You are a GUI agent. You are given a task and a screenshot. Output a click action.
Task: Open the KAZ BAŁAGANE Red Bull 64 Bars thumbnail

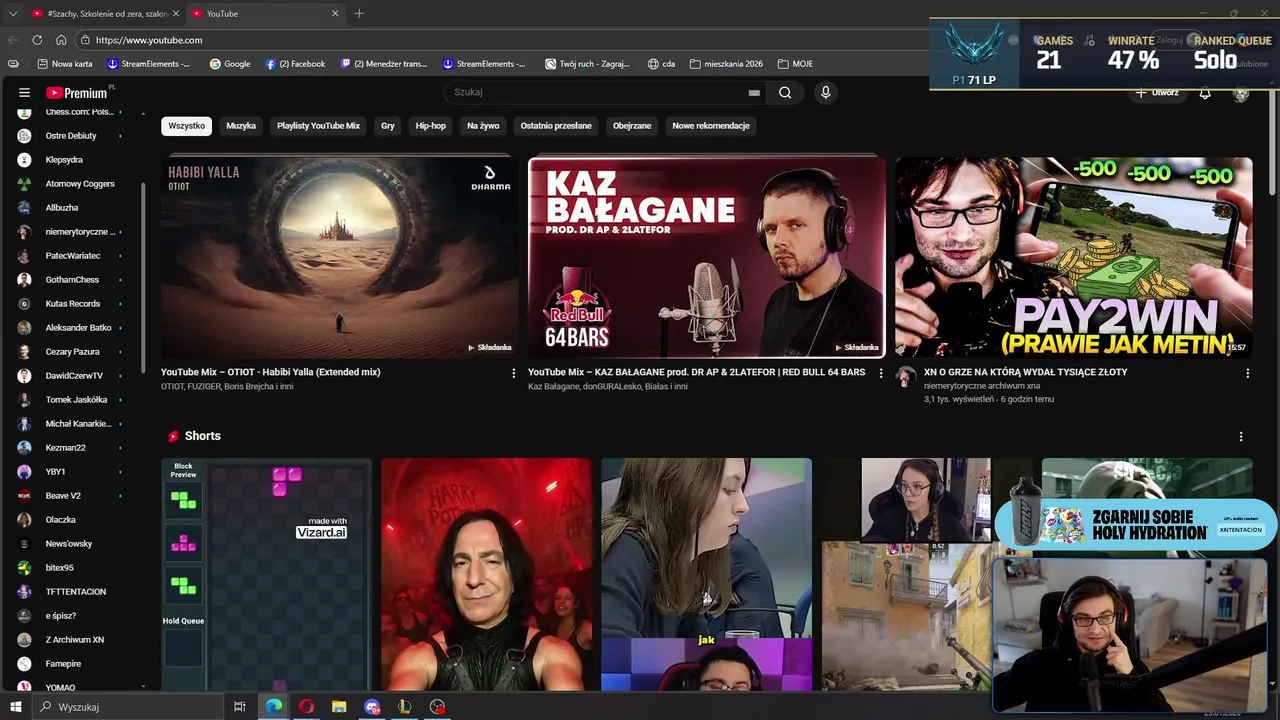[707, 257]
